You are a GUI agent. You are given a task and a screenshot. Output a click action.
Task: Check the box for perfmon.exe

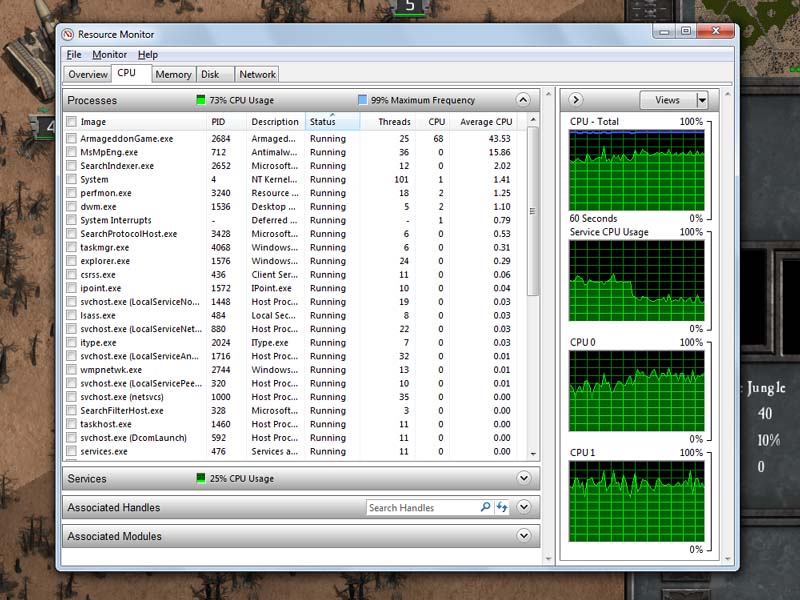71,193
